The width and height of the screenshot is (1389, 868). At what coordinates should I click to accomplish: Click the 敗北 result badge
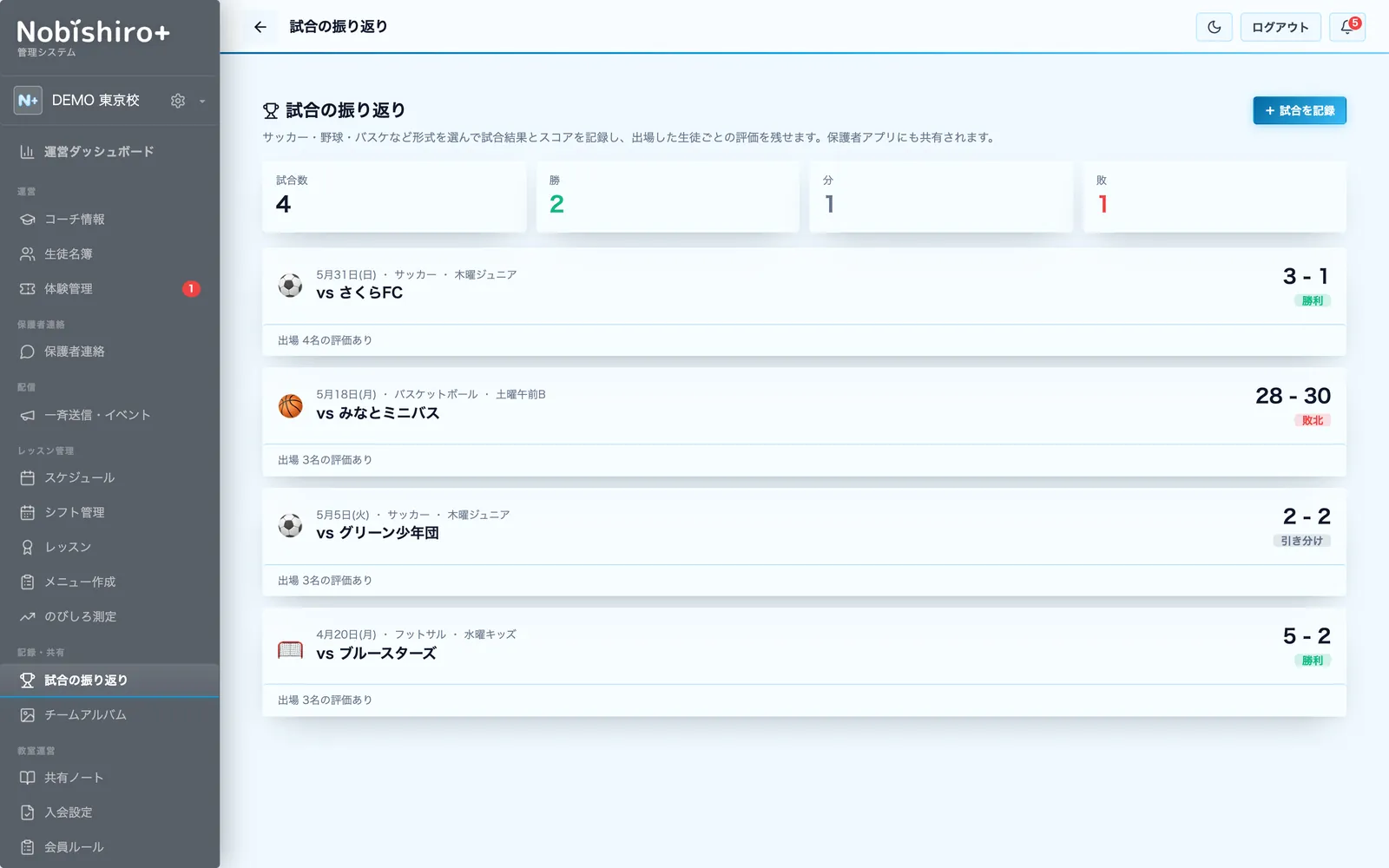(1312, 420)
